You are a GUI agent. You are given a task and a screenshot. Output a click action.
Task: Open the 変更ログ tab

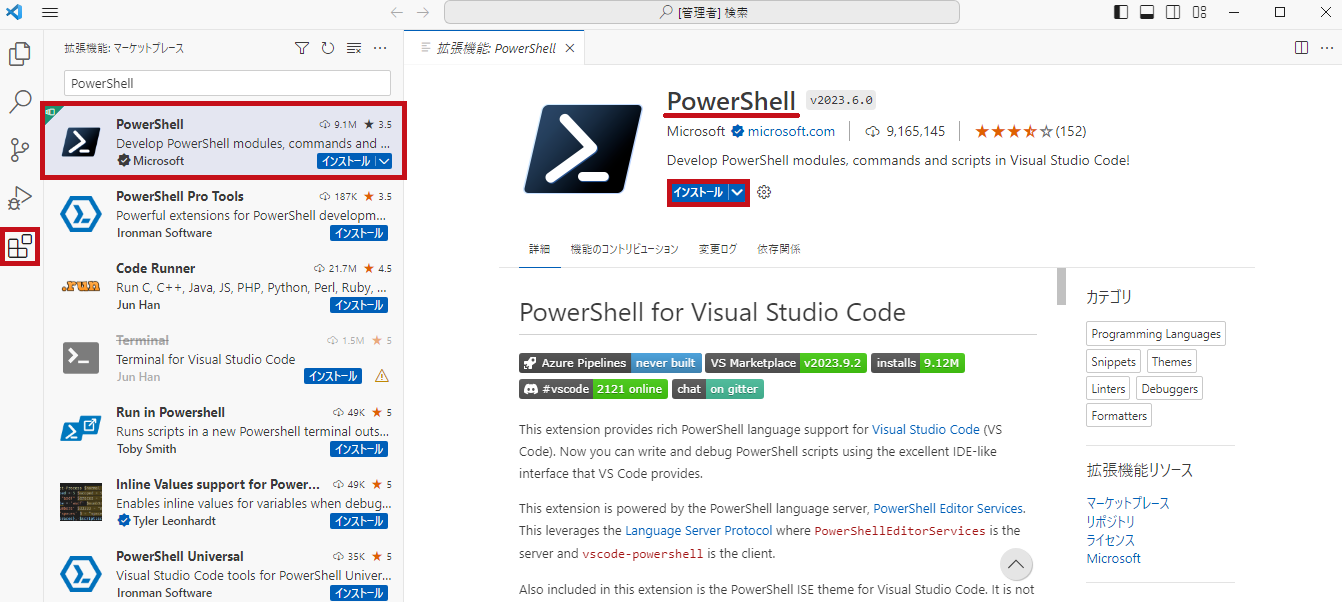tap(718, 249)
